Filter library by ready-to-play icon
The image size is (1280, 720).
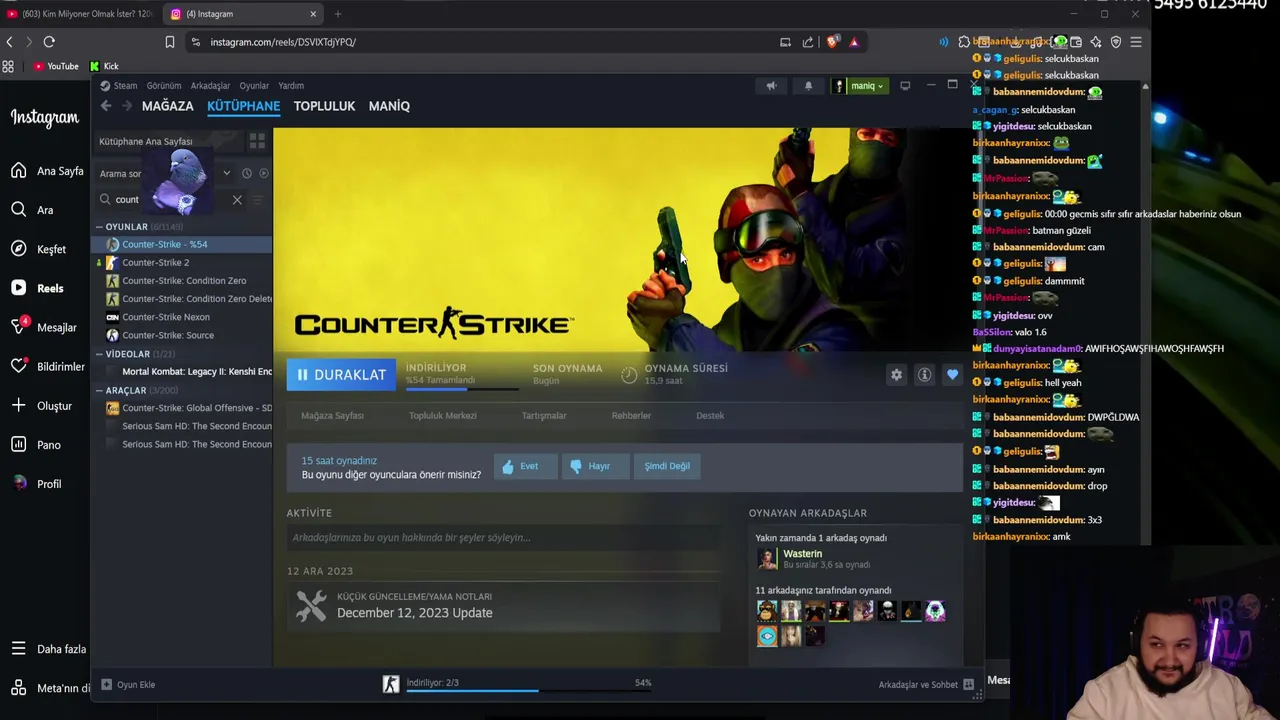[x=264, y=173]
